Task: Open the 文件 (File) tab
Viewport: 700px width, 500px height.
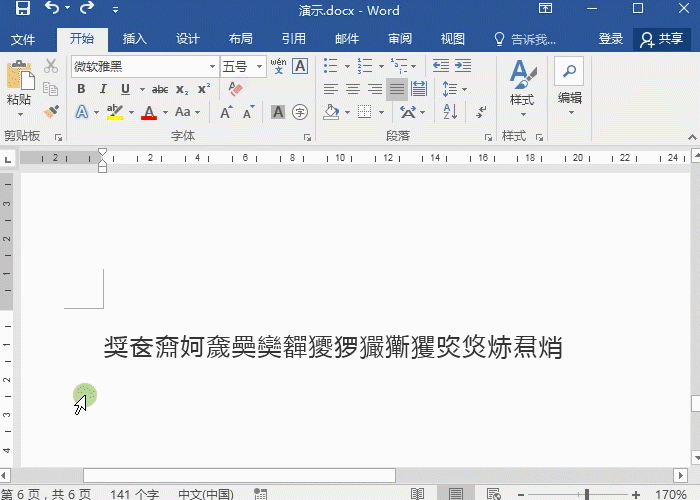Action: point(23,39)
